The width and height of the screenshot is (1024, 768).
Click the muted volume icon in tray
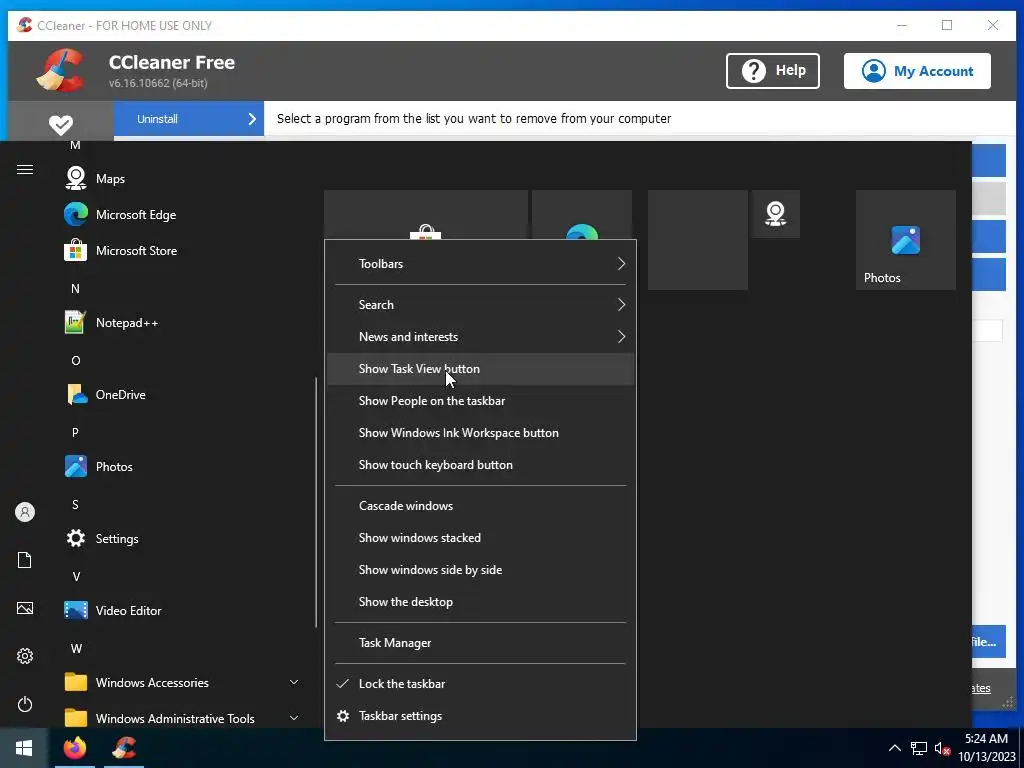(x=942, y=748)
